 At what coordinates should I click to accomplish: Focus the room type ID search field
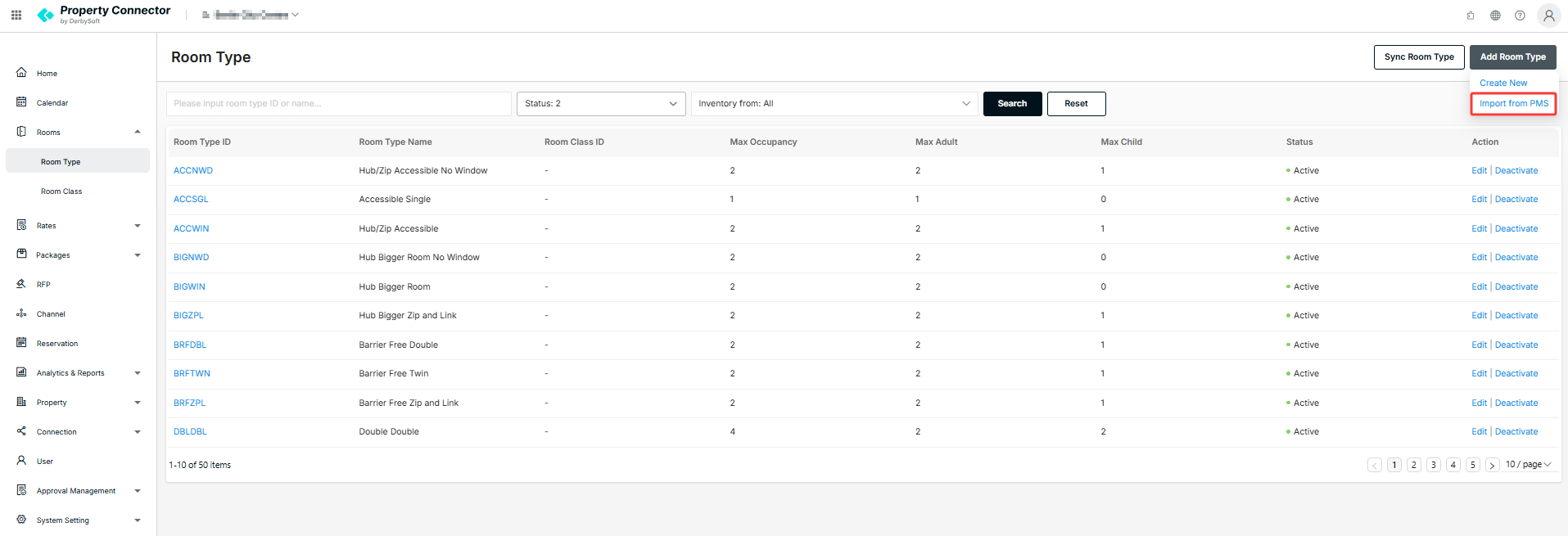[x=339, y=104]
